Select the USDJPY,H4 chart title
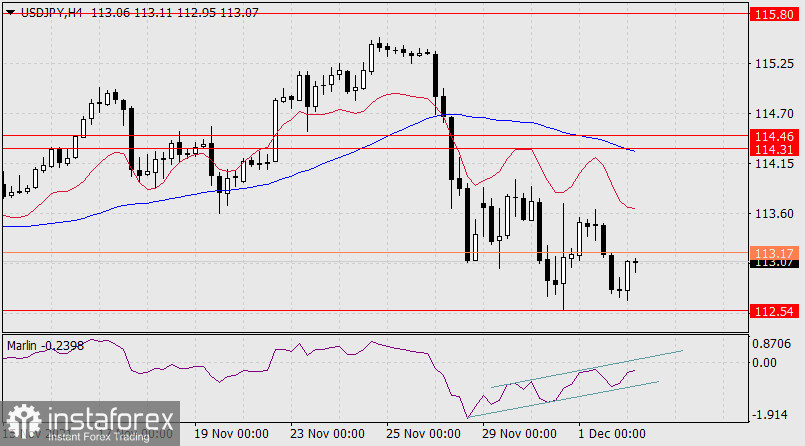The width and height of the screenshot is (805, 446). tap(50, 11)
